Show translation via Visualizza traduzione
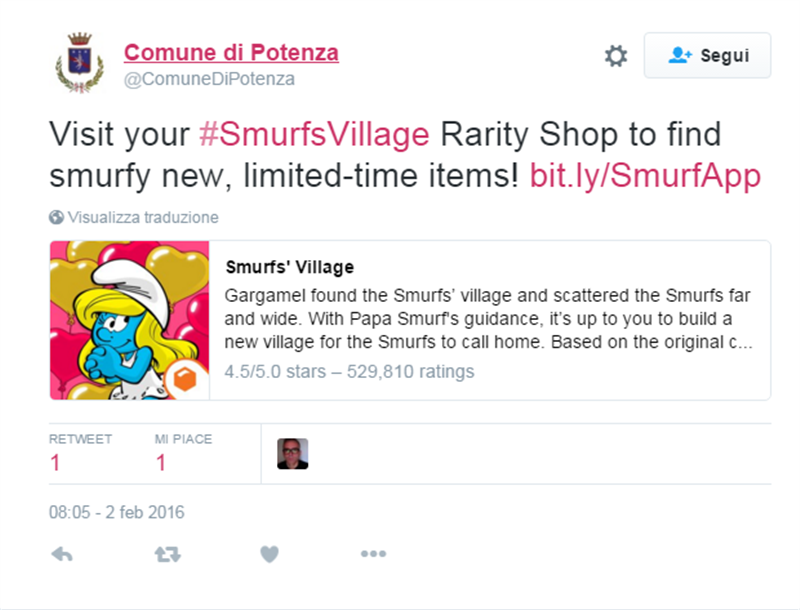Viewport: 800px width, 610px height. 143,217
